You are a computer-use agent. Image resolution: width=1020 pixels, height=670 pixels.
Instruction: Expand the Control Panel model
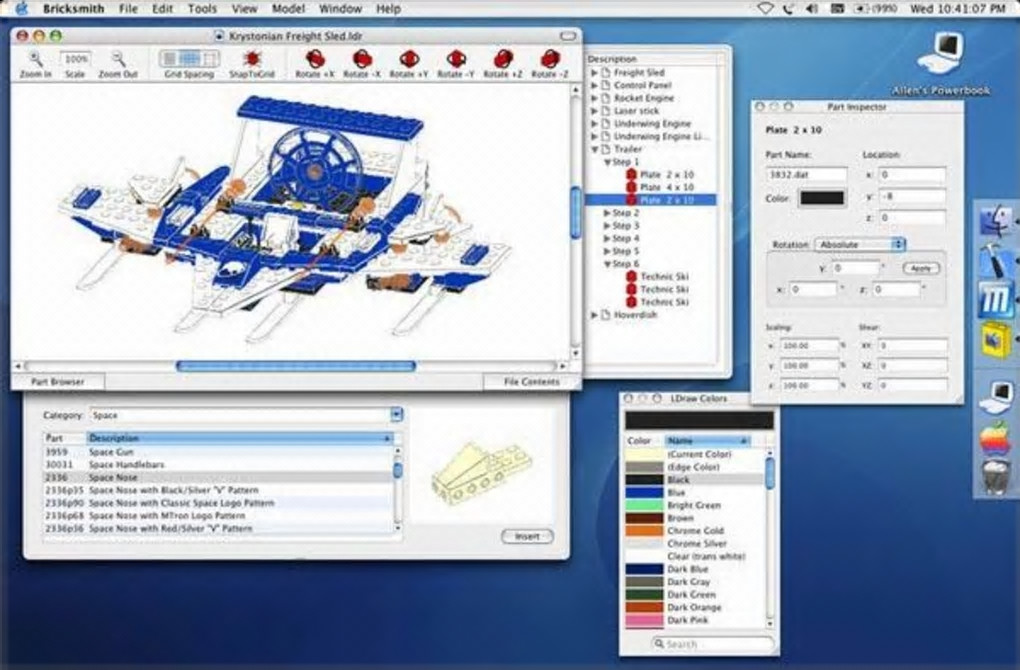595,85
